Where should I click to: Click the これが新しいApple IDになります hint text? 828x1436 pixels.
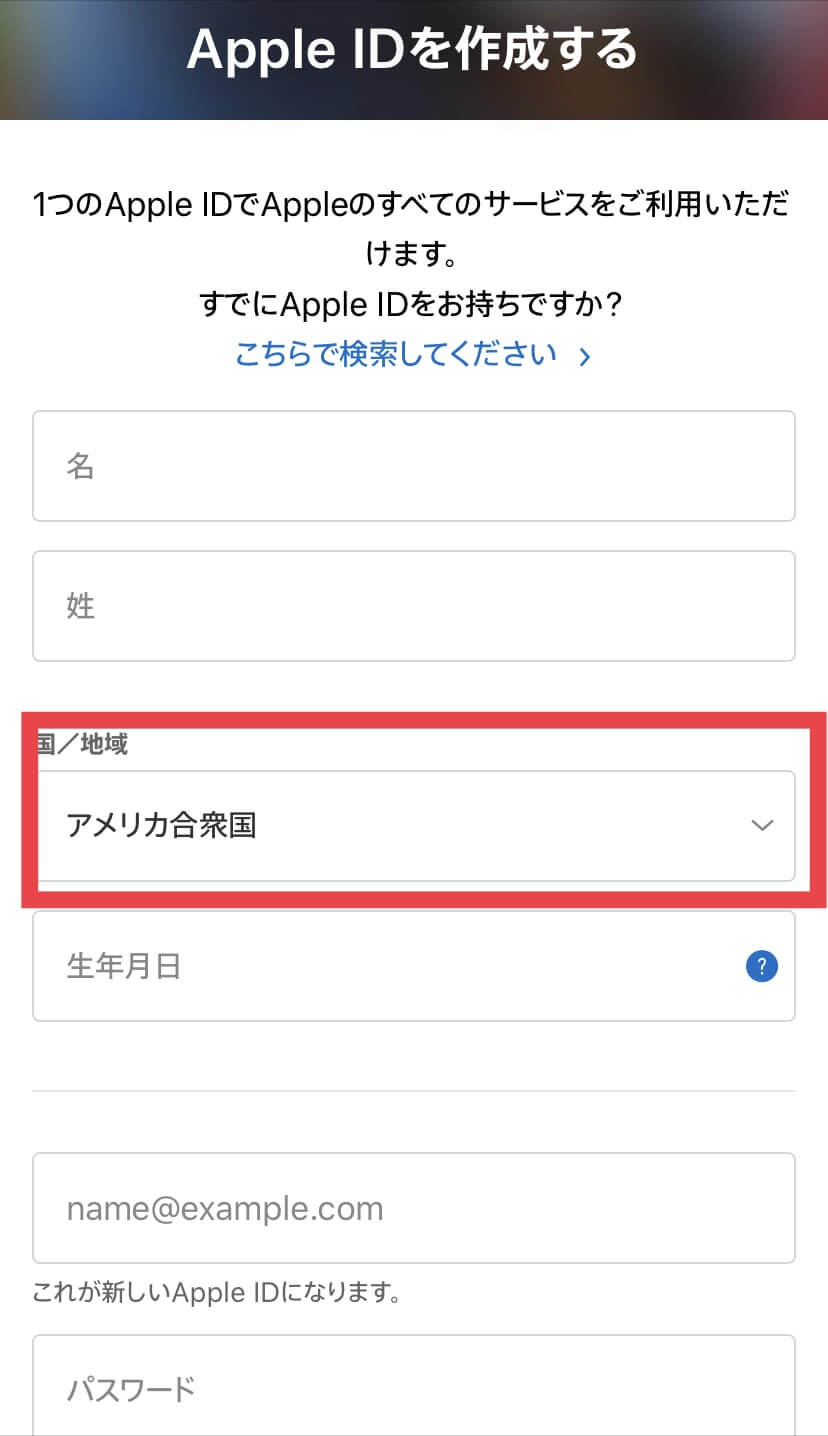(217, 1294)
